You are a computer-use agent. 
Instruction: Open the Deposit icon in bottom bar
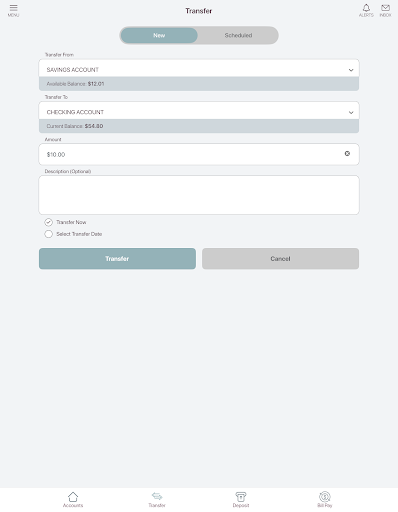241,497
